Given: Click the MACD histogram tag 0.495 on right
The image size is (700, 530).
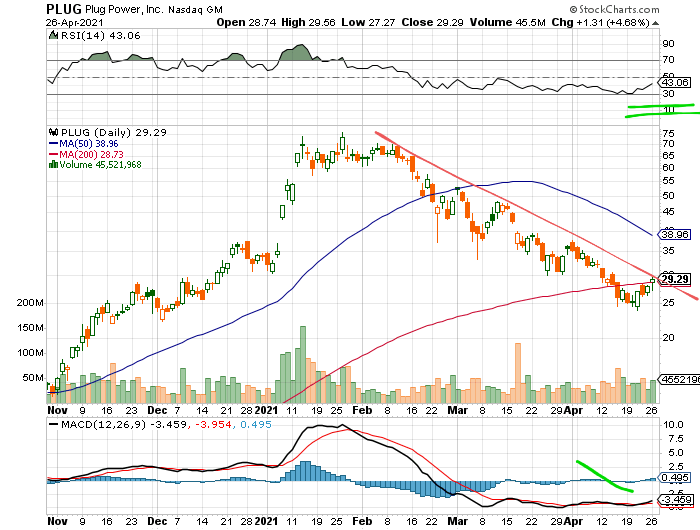Looking at the screenshot, I should tap(675, 478).
